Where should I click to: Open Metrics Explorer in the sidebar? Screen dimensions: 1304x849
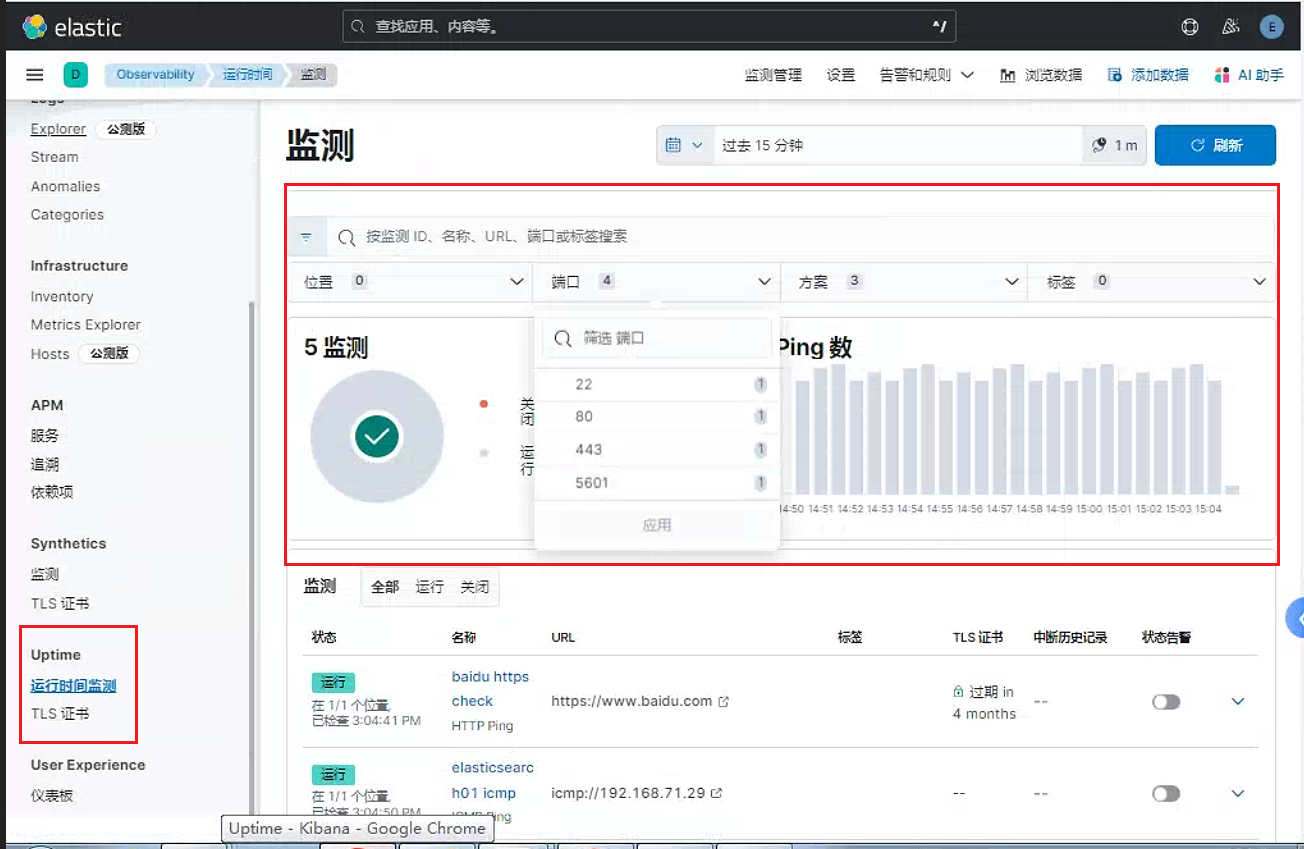click(86, 325)
